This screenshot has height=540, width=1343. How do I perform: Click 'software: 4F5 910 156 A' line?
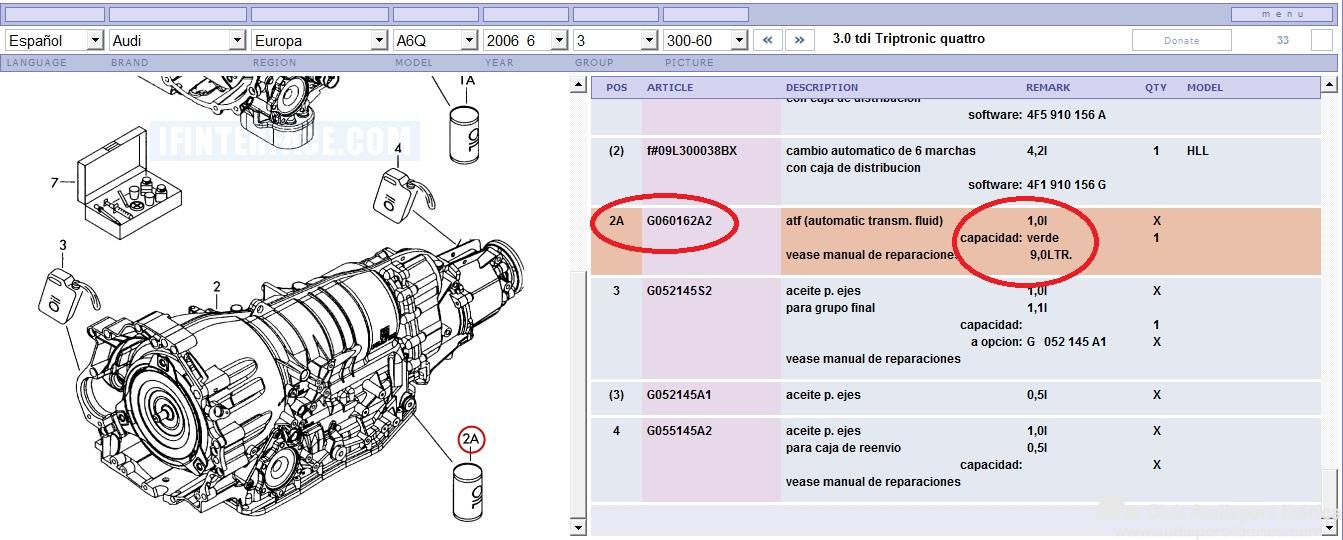(x=1037, y=115)
